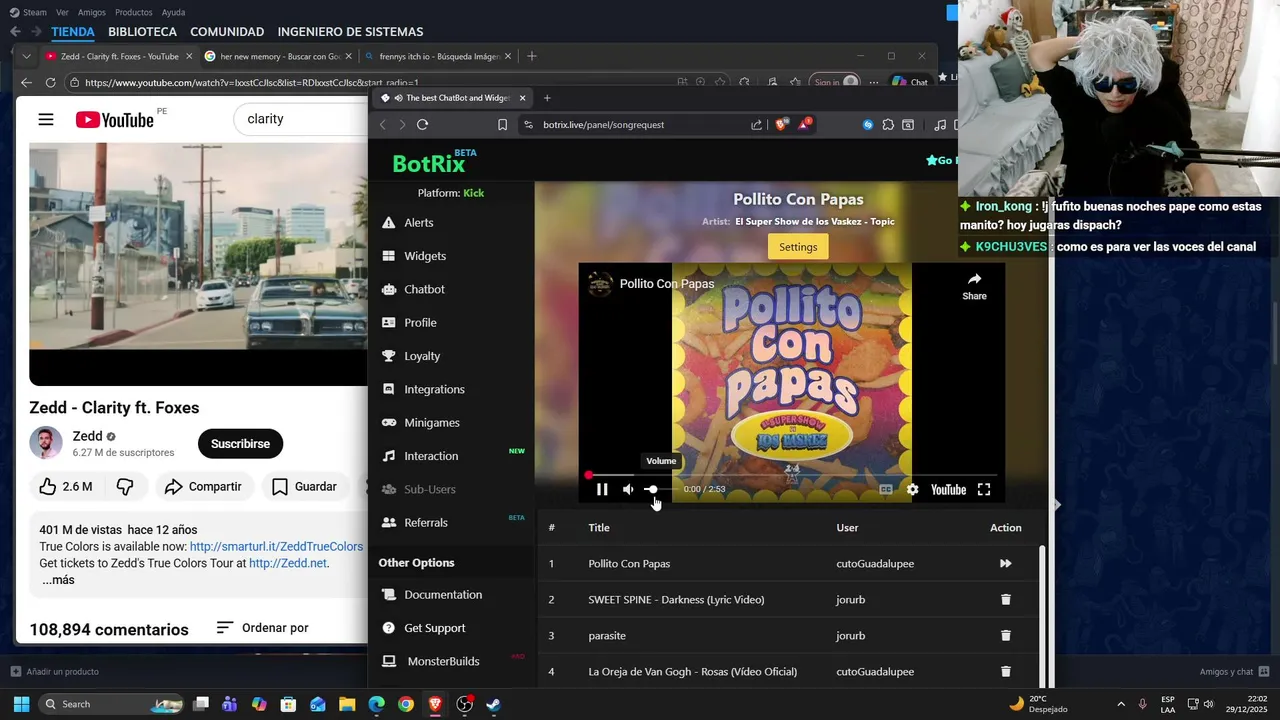The width and height of the screenshot is (1280, 720).
Task: Click 'Añadir un producto' in Steam
Action: (x=55, y=672)
